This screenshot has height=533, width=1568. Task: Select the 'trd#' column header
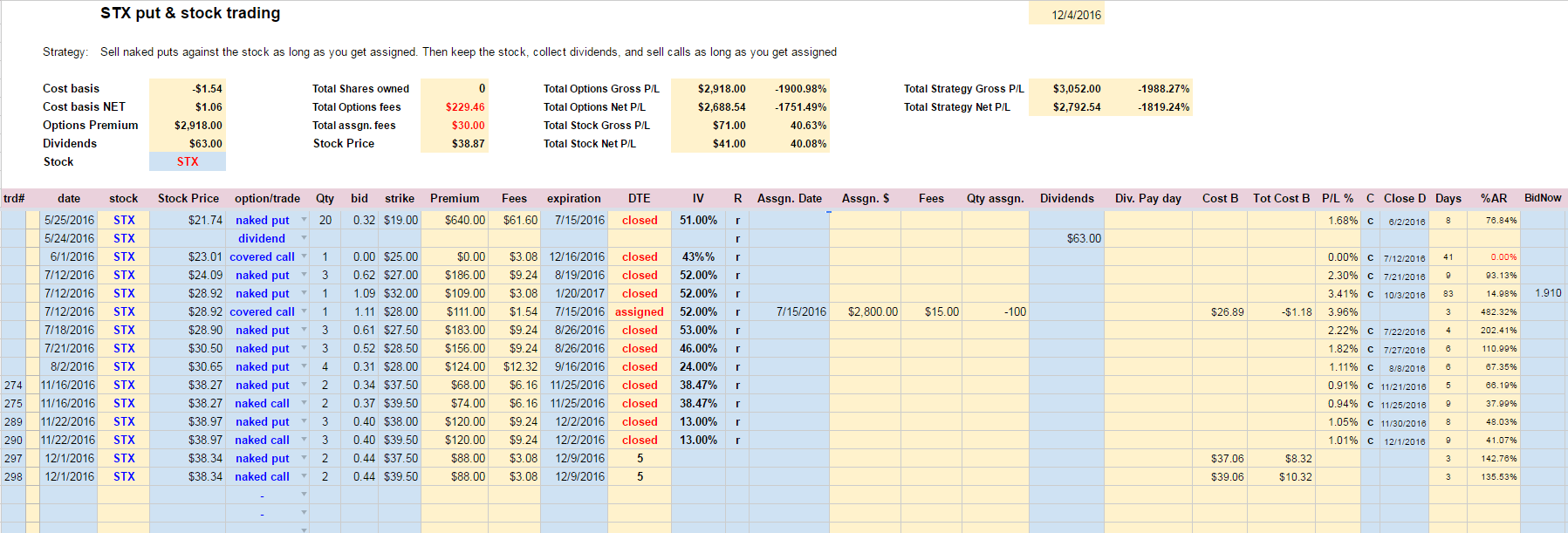point(14,198)
